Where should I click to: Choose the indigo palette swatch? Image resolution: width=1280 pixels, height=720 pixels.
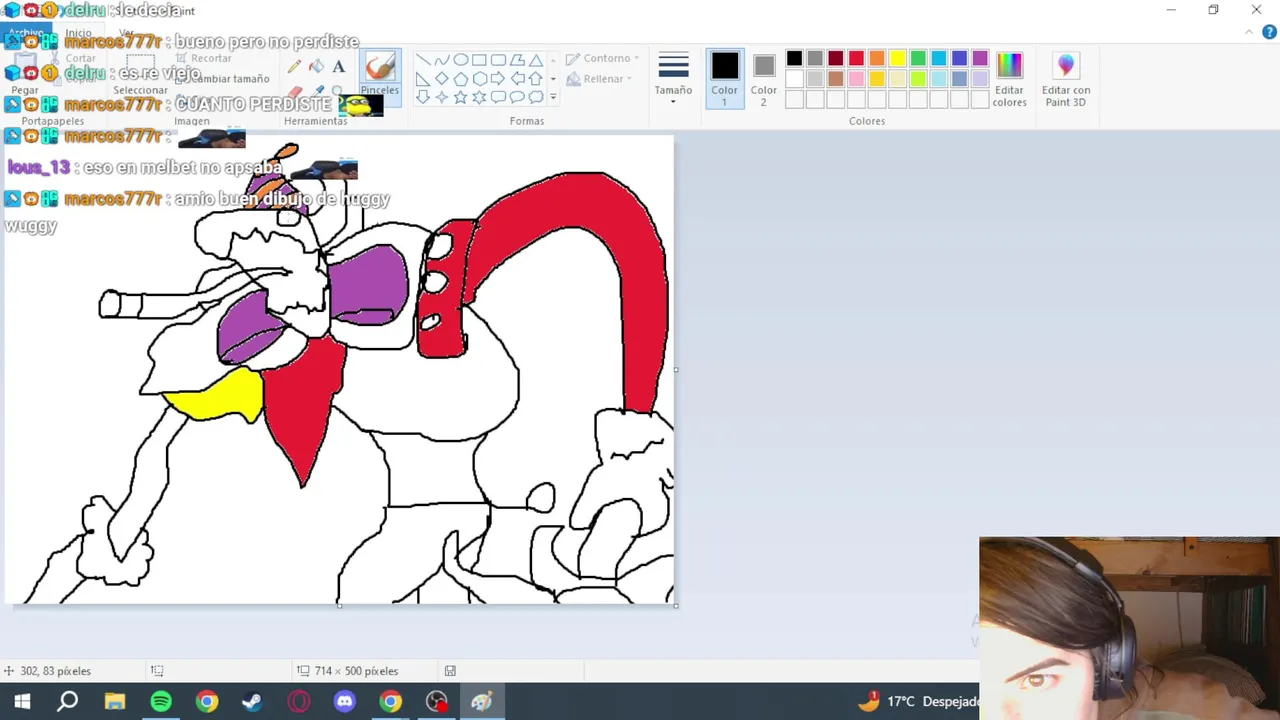959,59
